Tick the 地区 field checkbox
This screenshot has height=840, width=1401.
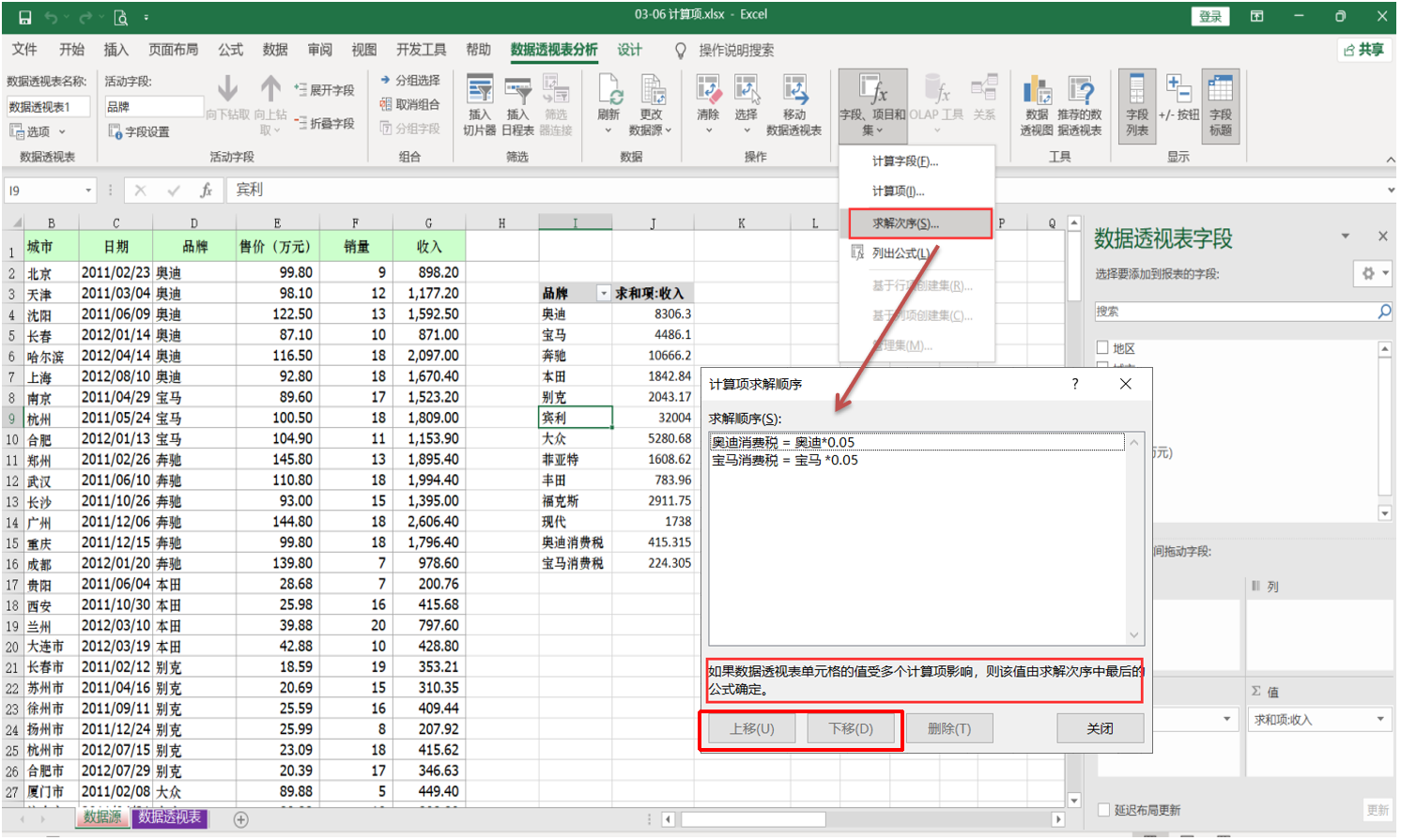[1102, 348]
